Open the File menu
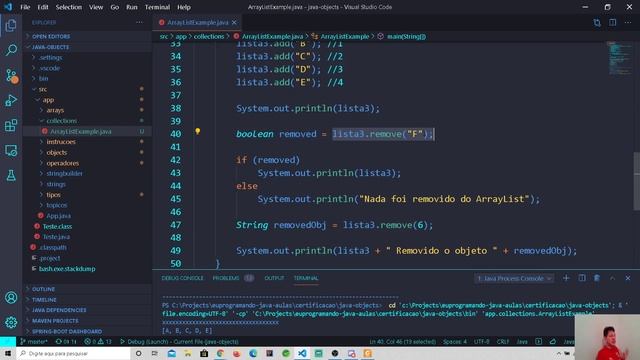Screen dimensions: 640x360 coord(25,7)
